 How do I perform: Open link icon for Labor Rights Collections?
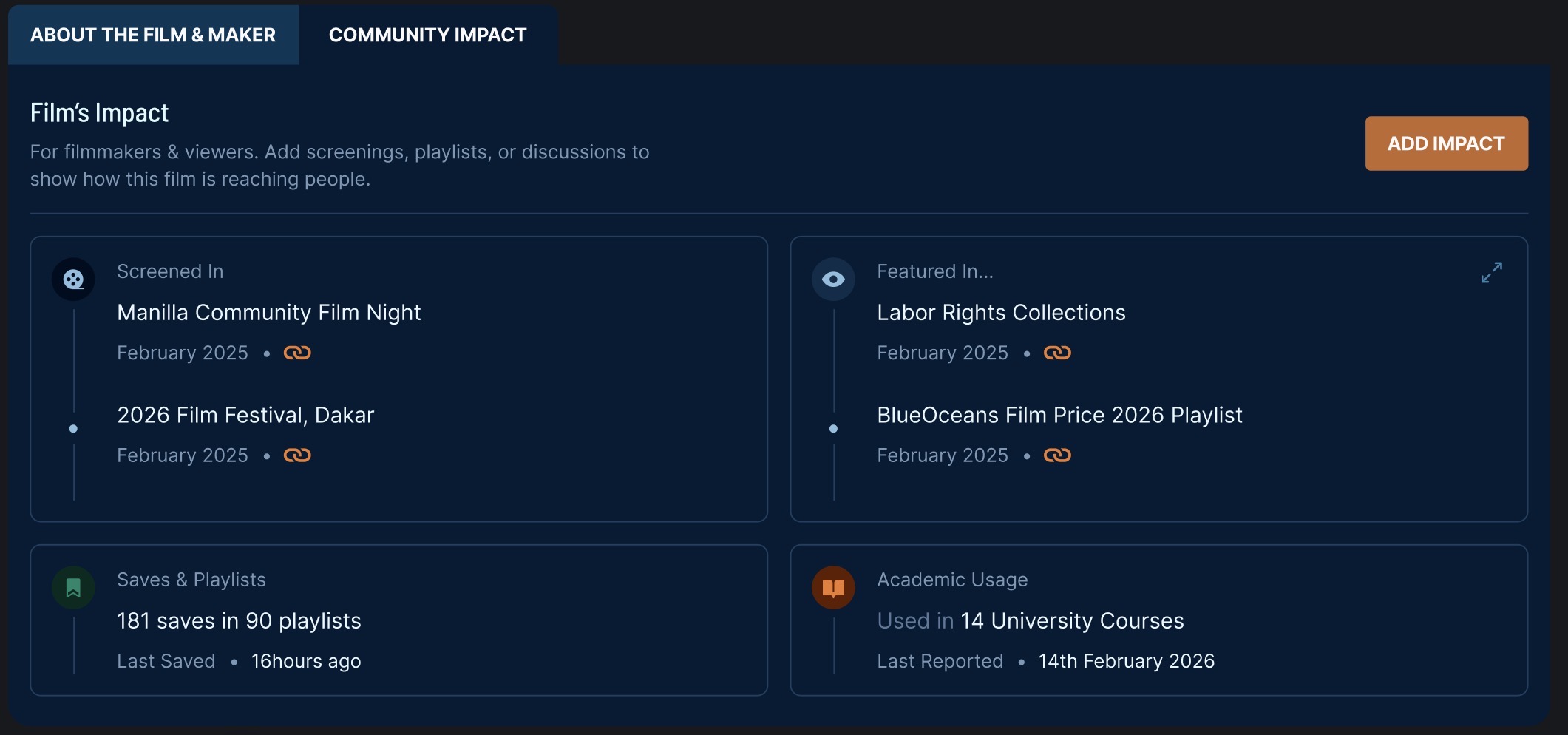pos(1057,353)
